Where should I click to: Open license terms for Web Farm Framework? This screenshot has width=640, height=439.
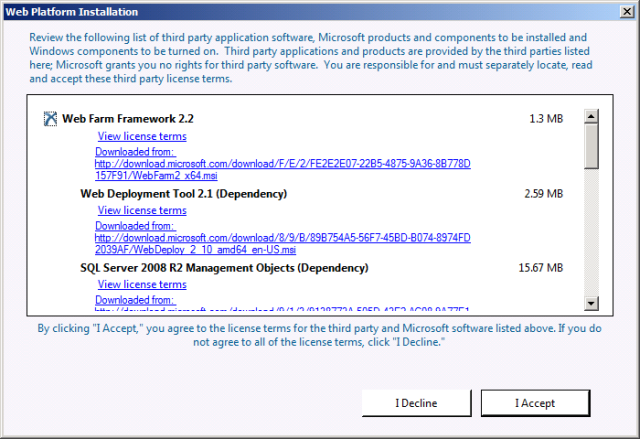pos(141,136)
